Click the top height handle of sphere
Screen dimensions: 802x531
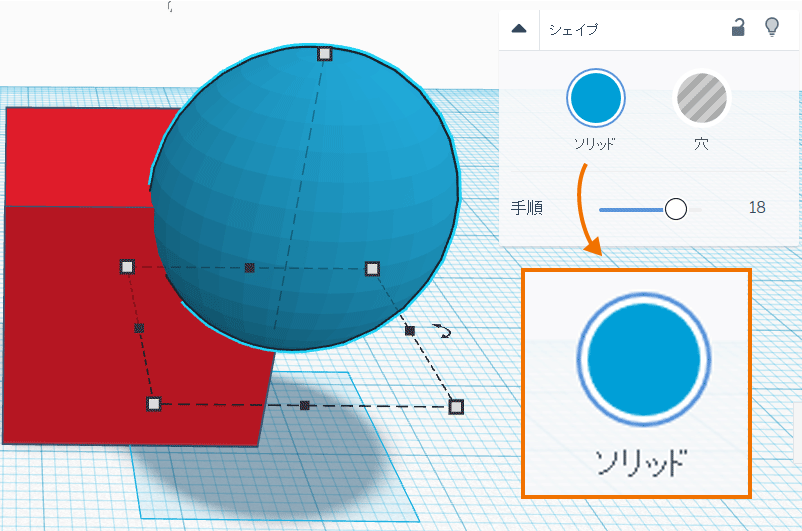tap(324, 54)
